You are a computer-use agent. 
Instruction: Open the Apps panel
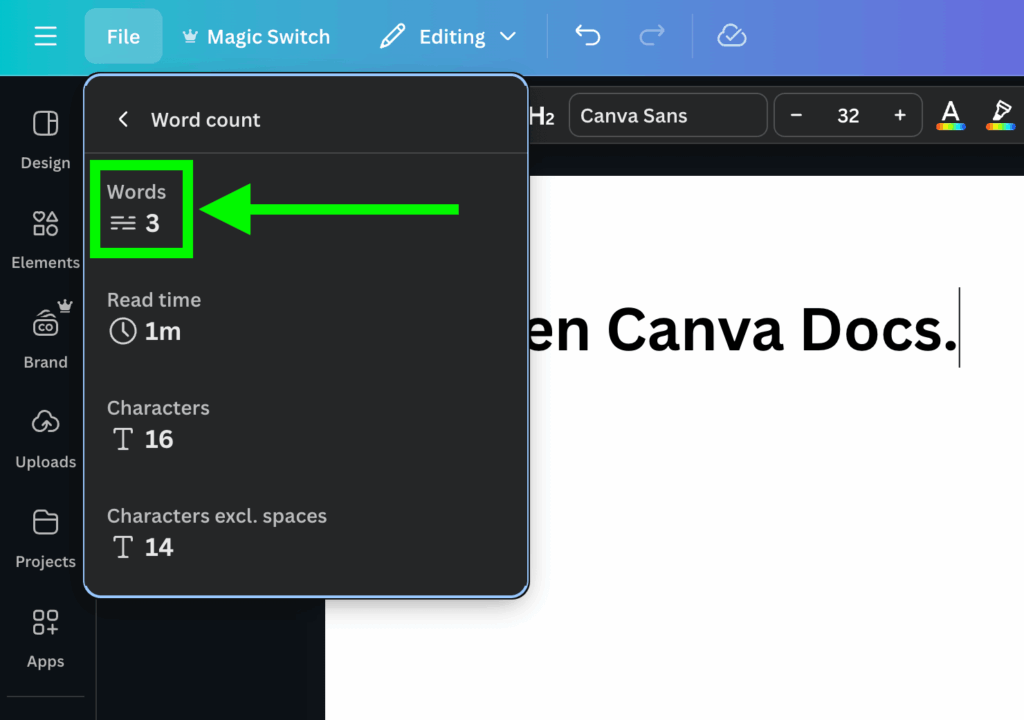(x=45, y=635)
